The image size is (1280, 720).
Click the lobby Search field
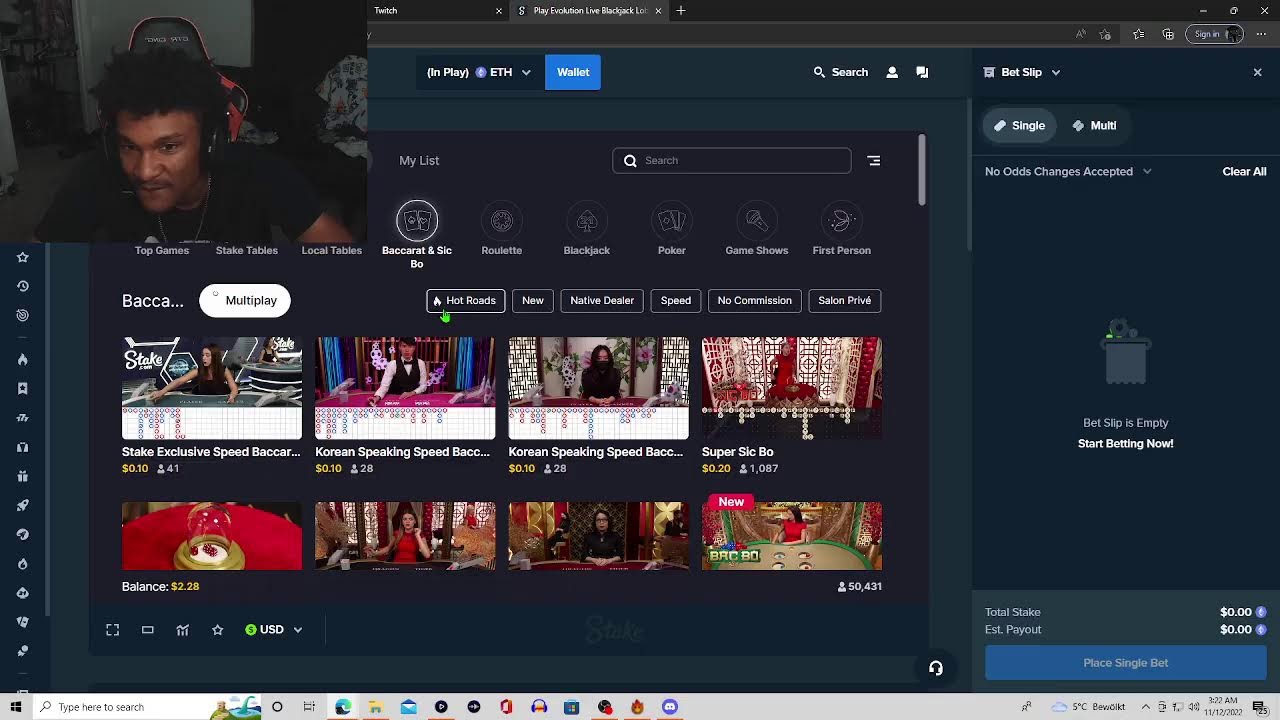732,160
